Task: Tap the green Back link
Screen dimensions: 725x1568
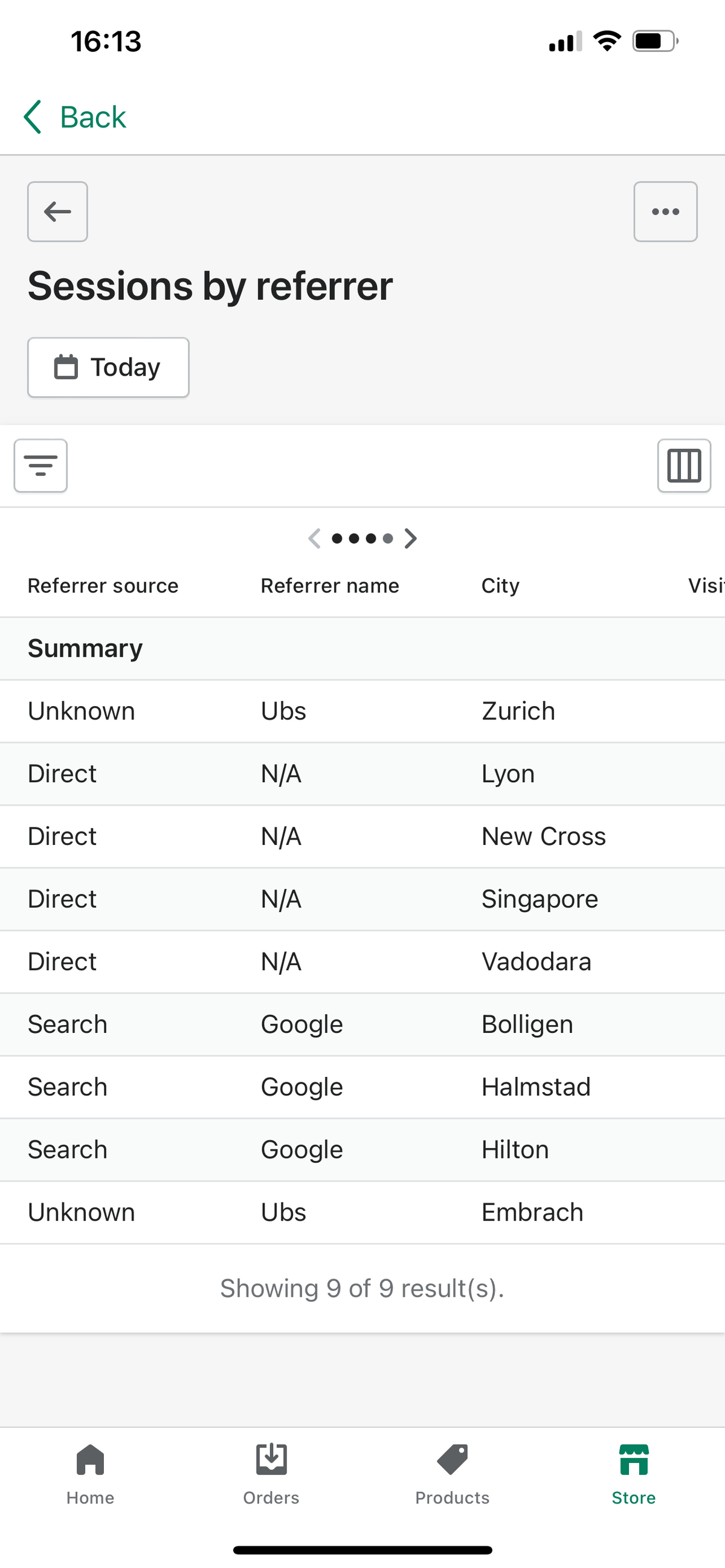Action: coord(74,117)
